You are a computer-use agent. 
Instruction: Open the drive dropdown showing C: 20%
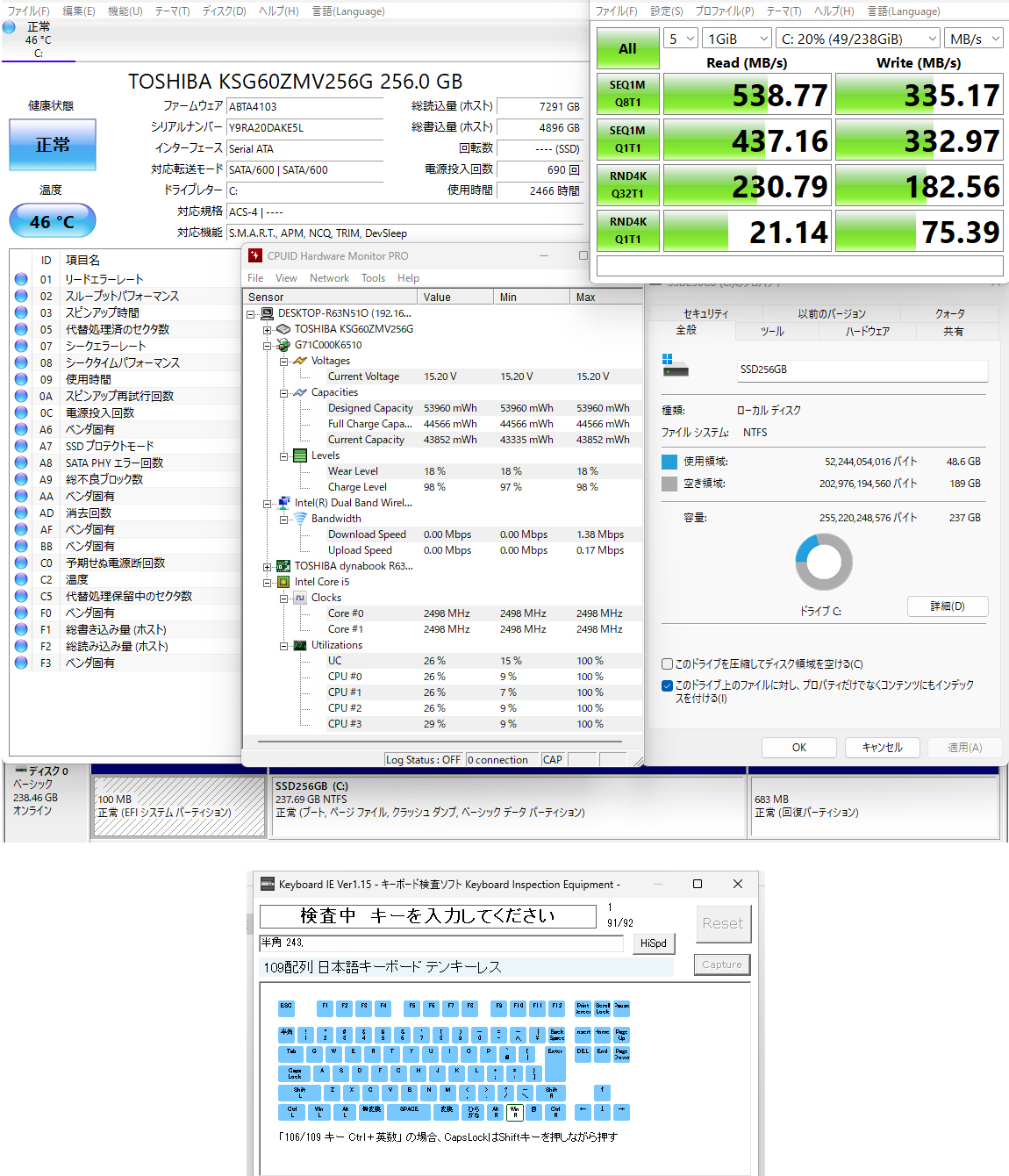coord(859,39)
